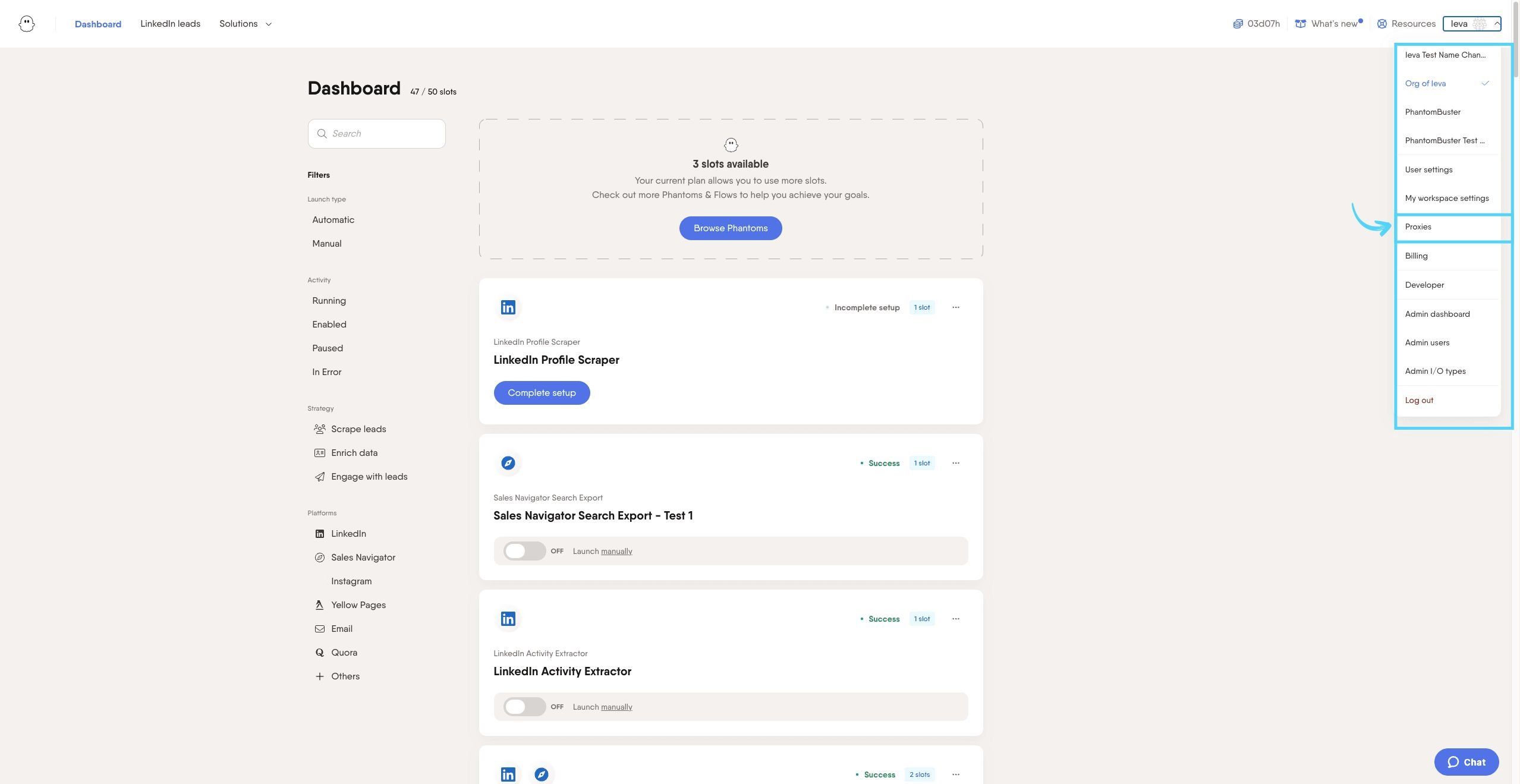1520x784 pixels.
Task: Open Dashboard tab in top navigation
Action: (98, 24)
